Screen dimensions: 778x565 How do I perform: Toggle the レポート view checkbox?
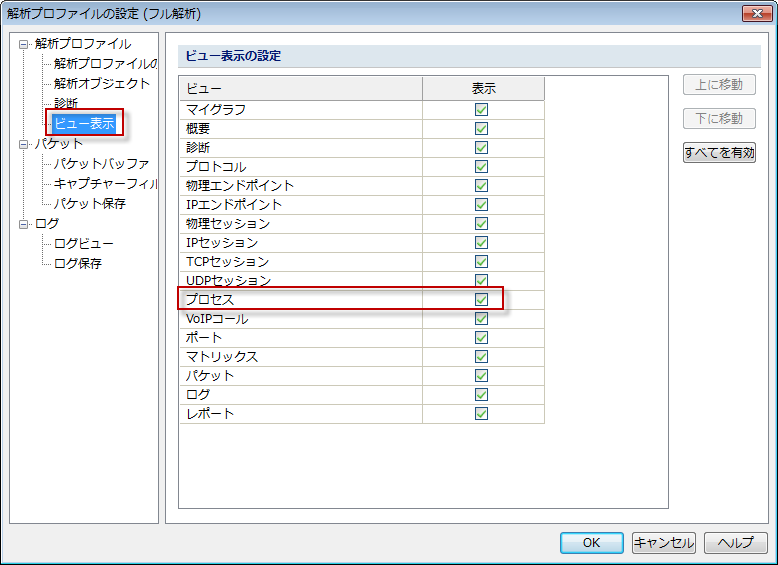482,413
